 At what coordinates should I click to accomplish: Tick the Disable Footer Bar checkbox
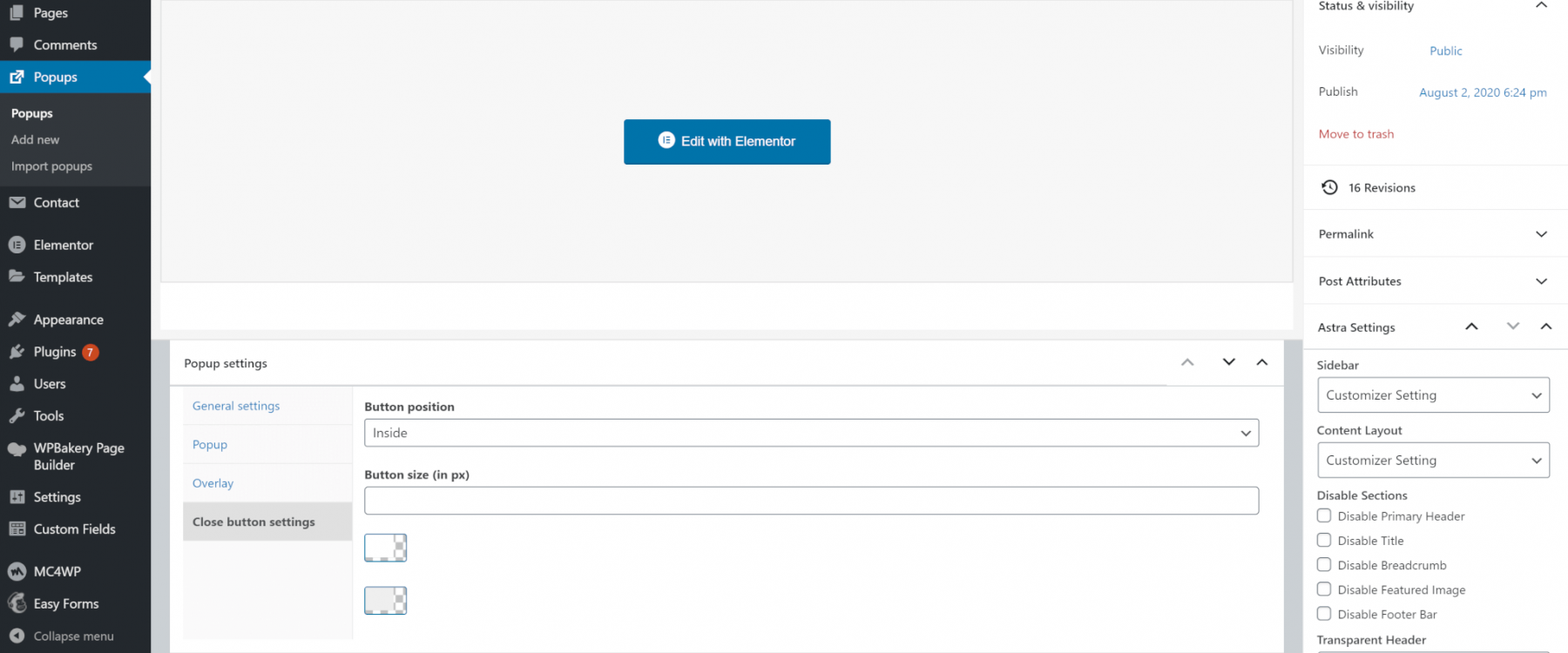tap(1324, 614)
